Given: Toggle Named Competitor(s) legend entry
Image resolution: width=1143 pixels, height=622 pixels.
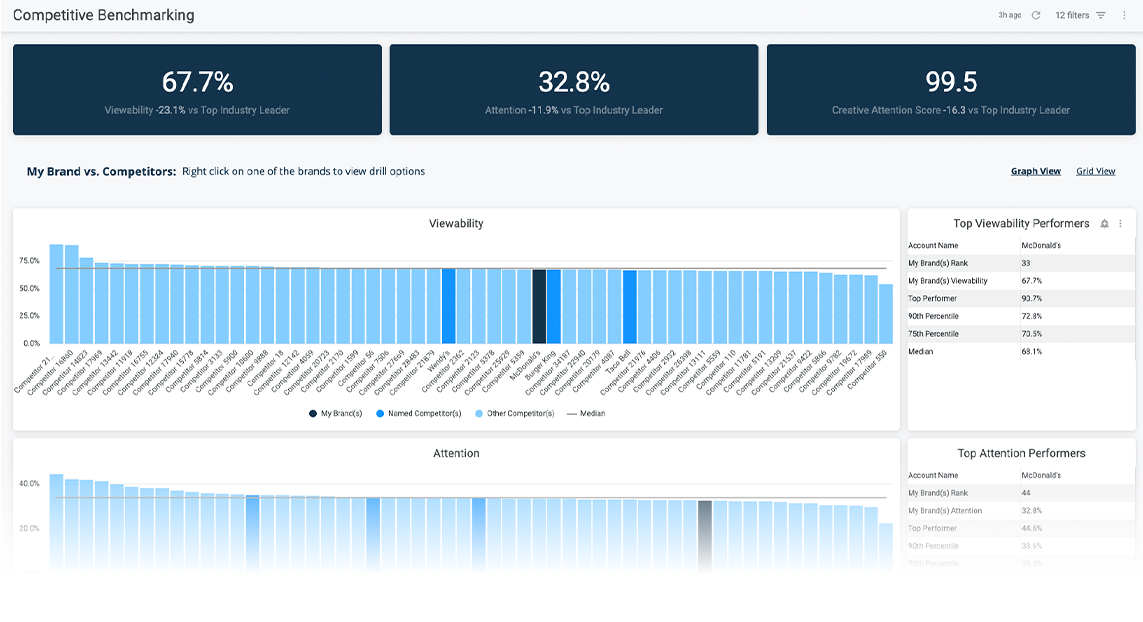Looking at the screenshot, I should click(x=418, y=413).
